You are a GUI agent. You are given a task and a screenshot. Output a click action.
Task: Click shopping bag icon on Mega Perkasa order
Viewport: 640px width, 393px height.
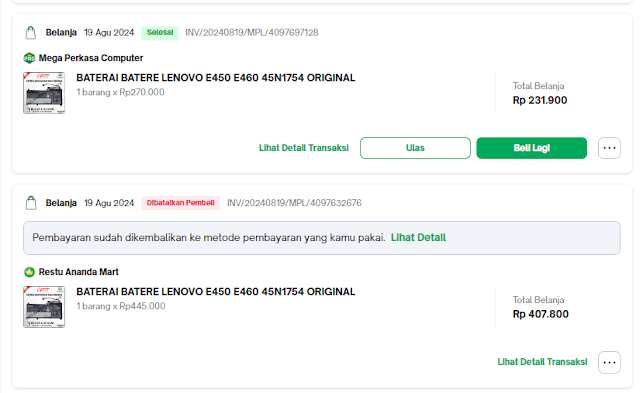(x=31, y=33)
